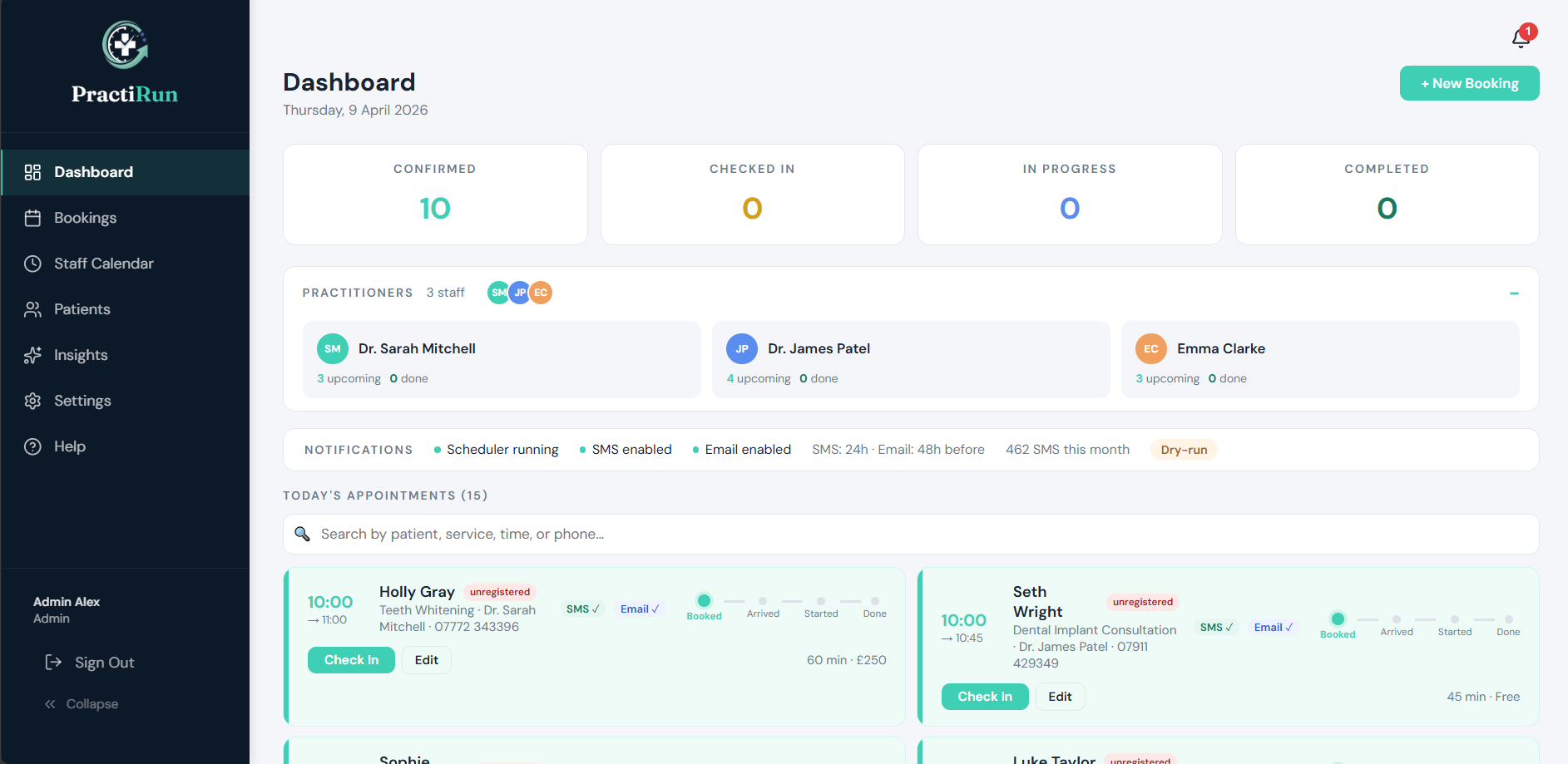1568x764 pixels.
Task: Check in Seth Wright
Action: pyautogui.click(x=985, y=697)
